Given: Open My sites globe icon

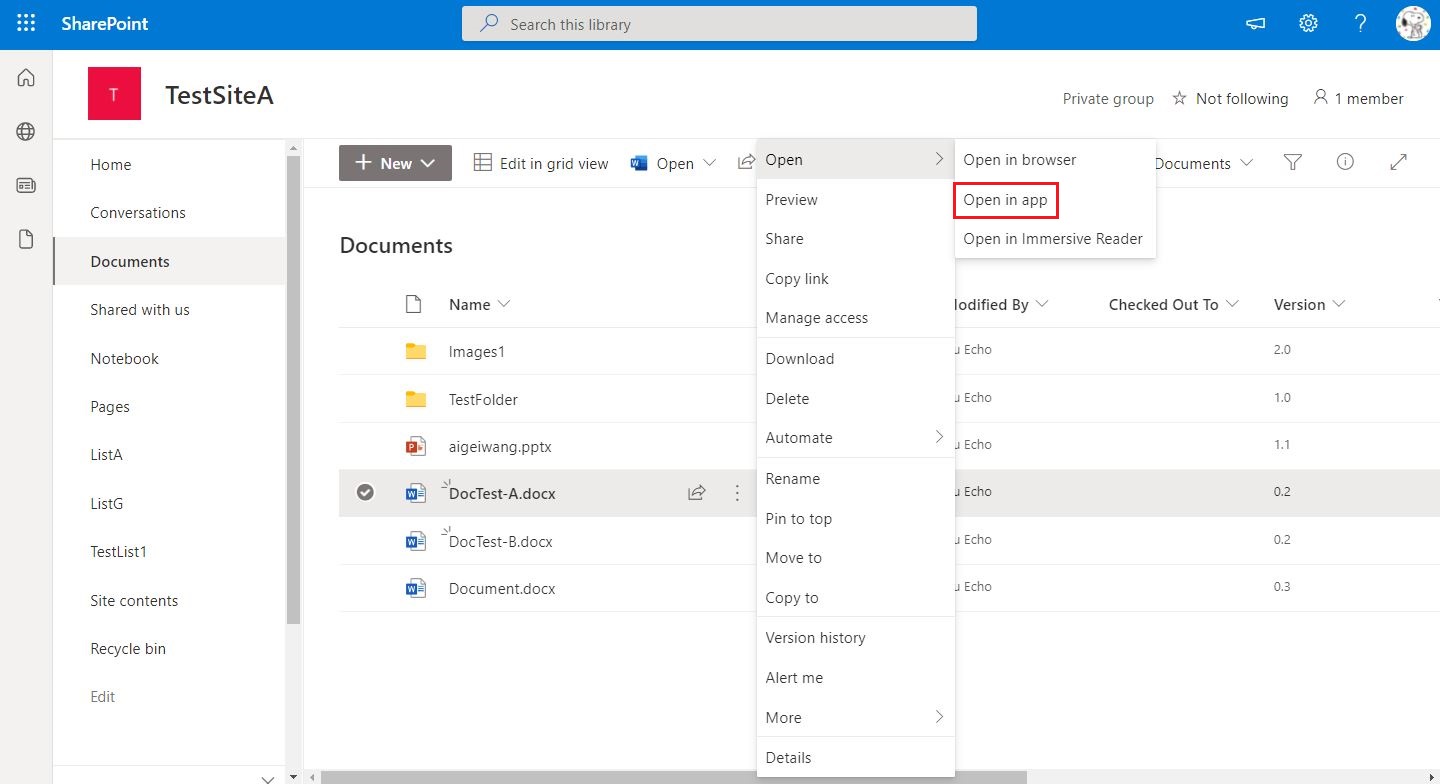Looking at the screenshot, I should pyautogui.click(x=26, y=131).
